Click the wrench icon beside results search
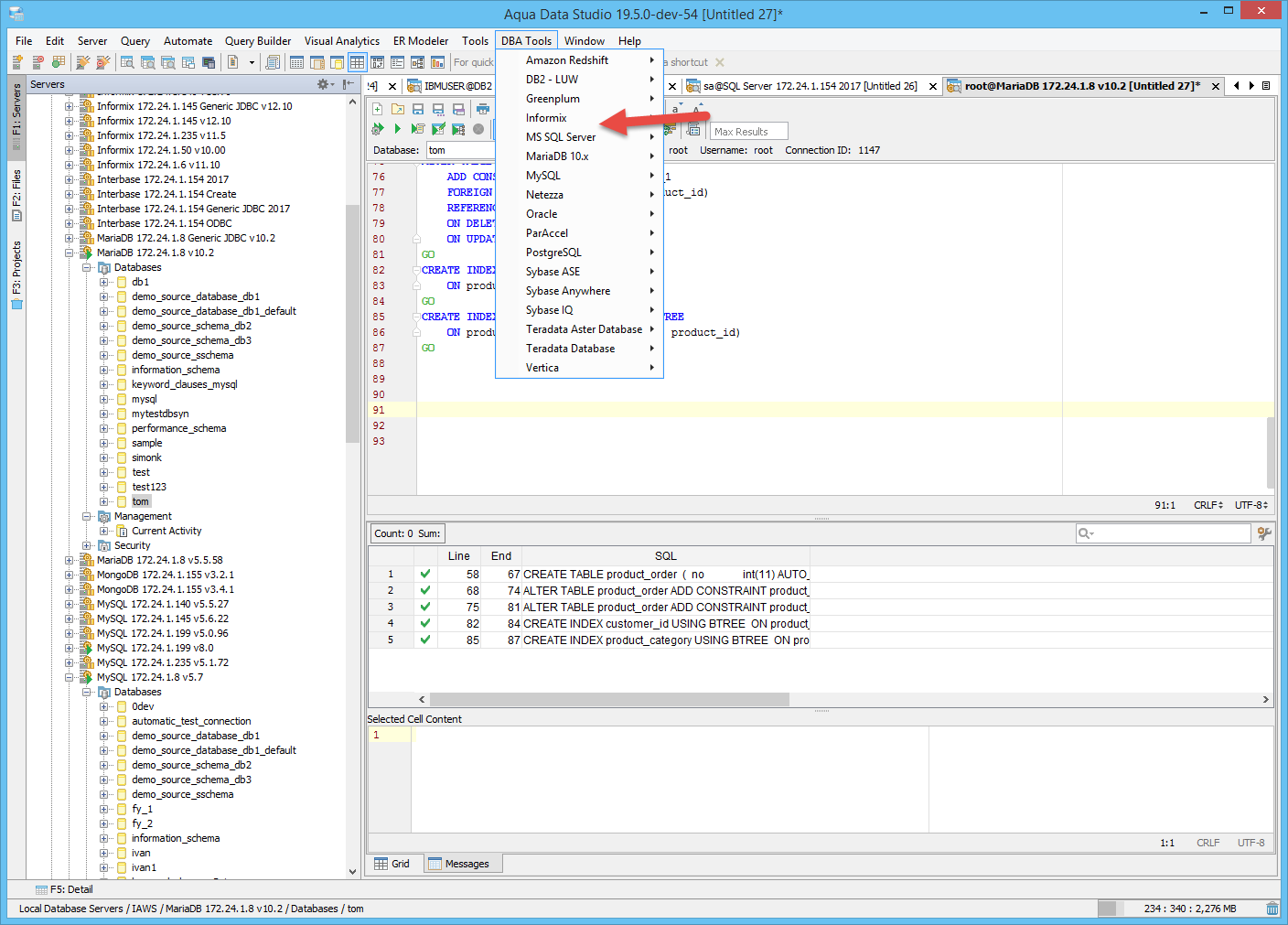The height and width of the screenshot is (925, 1288). tap(1264, 533)
